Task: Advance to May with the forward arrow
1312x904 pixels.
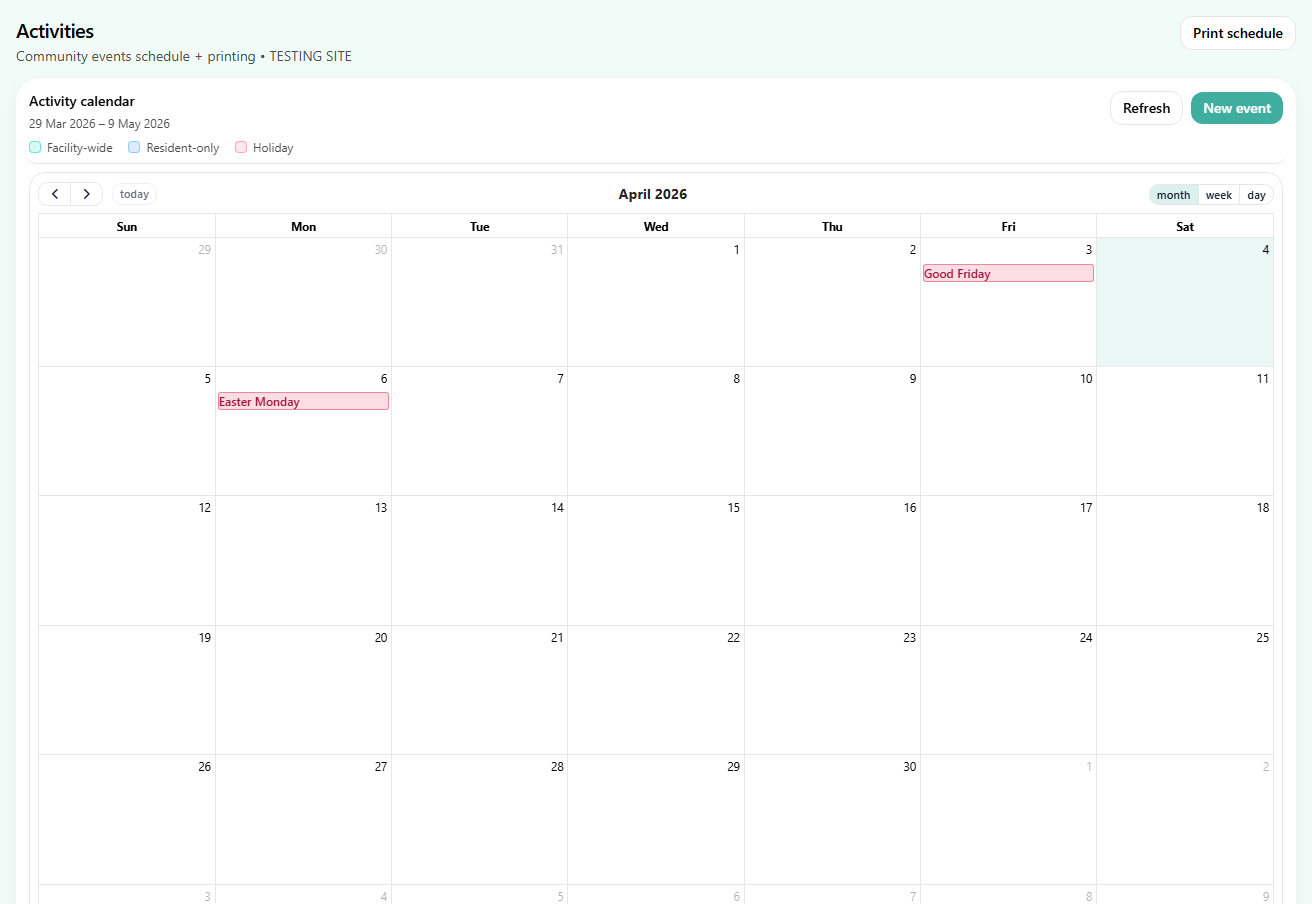Action: [87, 193]
